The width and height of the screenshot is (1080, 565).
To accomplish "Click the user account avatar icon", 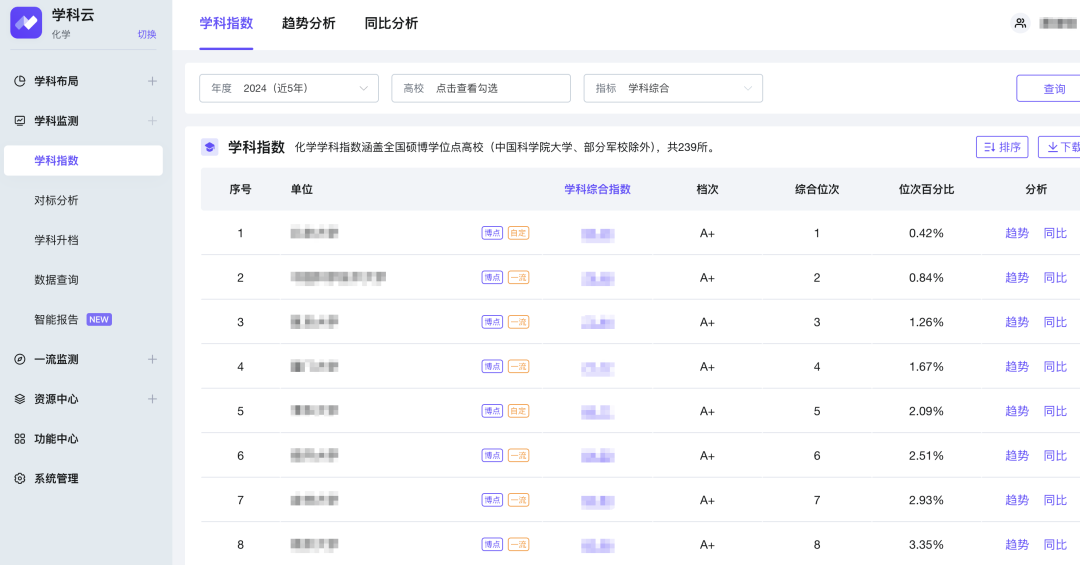I will point(1020,23).
